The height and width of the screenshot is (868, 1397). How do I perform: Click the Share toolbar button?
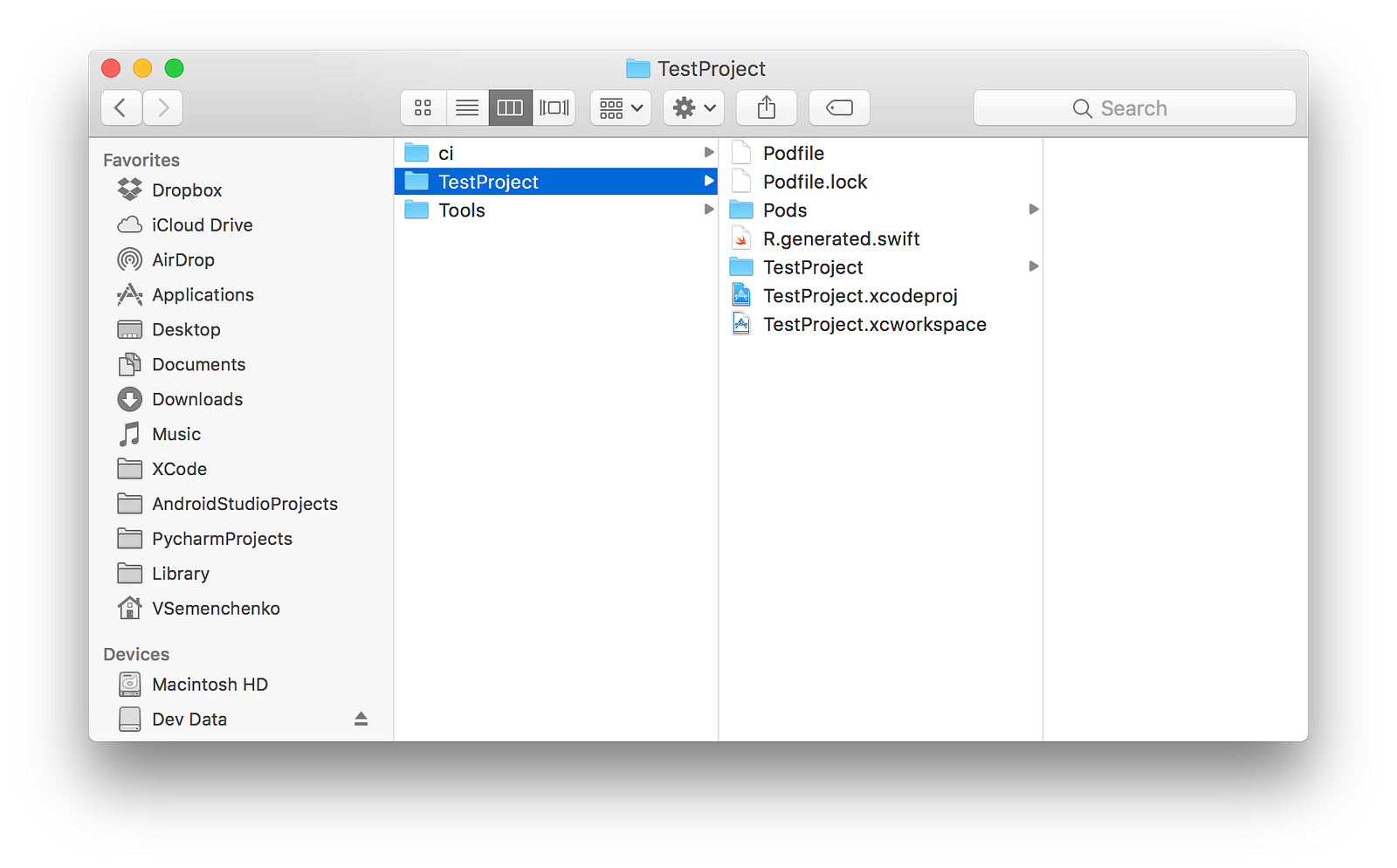(x=767, y=107)
